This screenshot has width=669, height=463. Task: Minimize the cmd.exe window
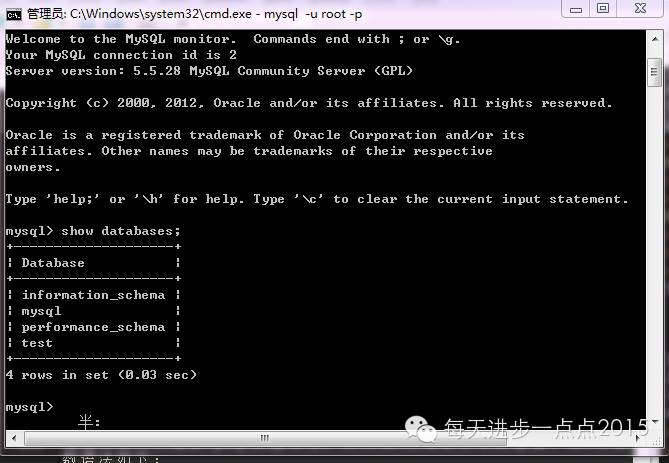point(576,9)
